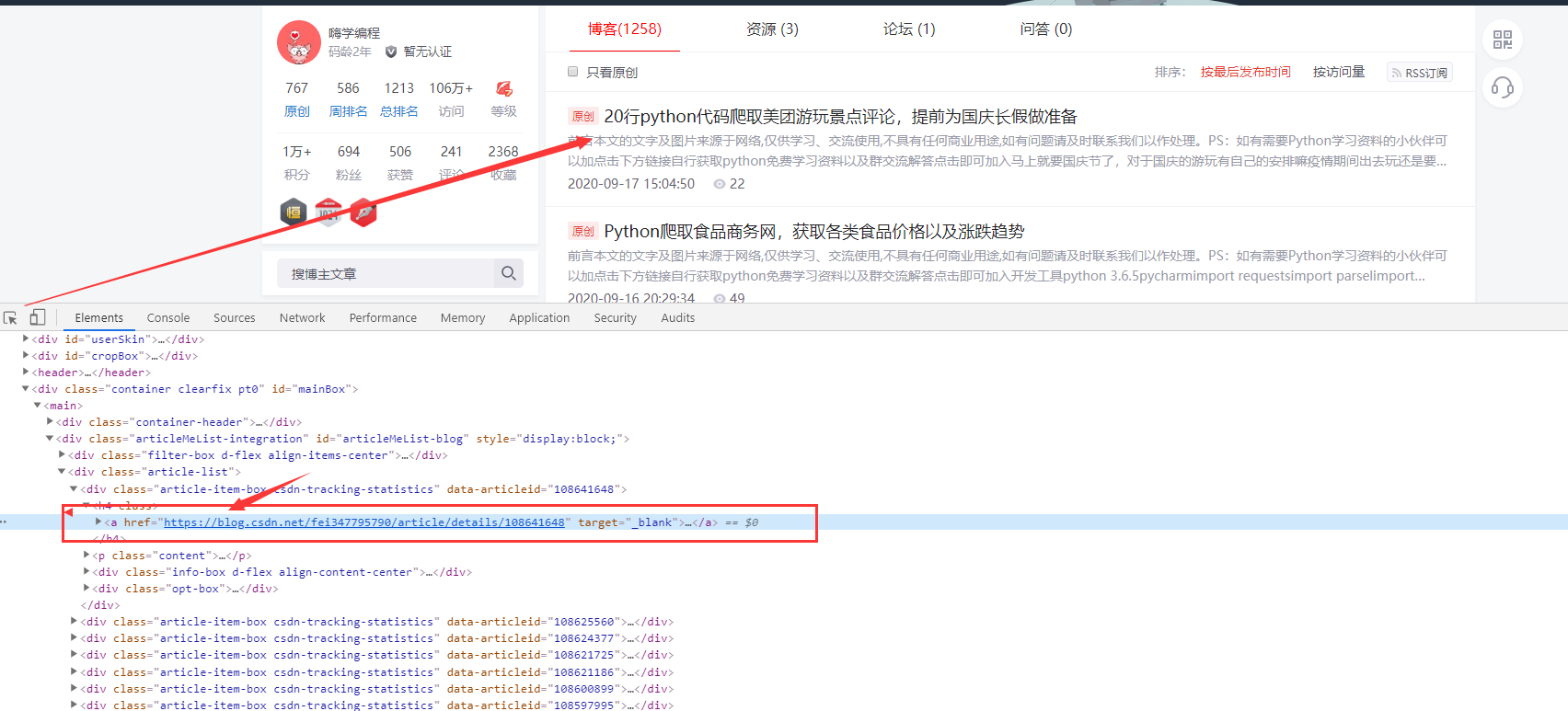Expand the info-box div node
This screenshot has height=711, width=1568.
pyautogui.click(x=86, y=572)
